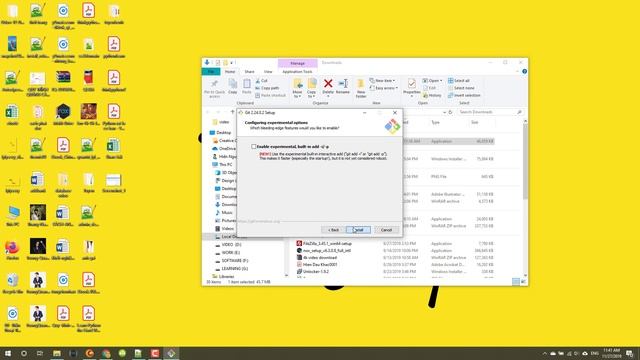
Task: Open Easy access dropdown in ribbon
Action: point(384,88)
